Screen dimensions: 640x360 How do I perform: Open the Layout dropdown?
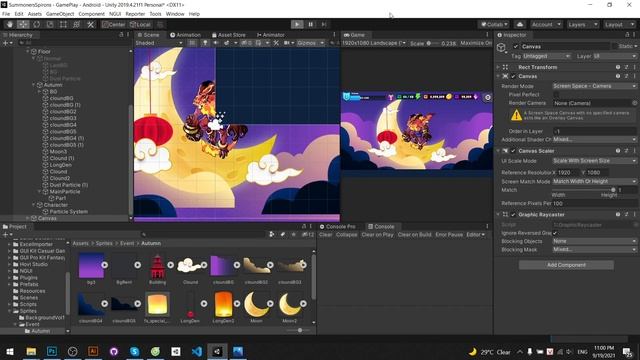[x=619, y=24]
